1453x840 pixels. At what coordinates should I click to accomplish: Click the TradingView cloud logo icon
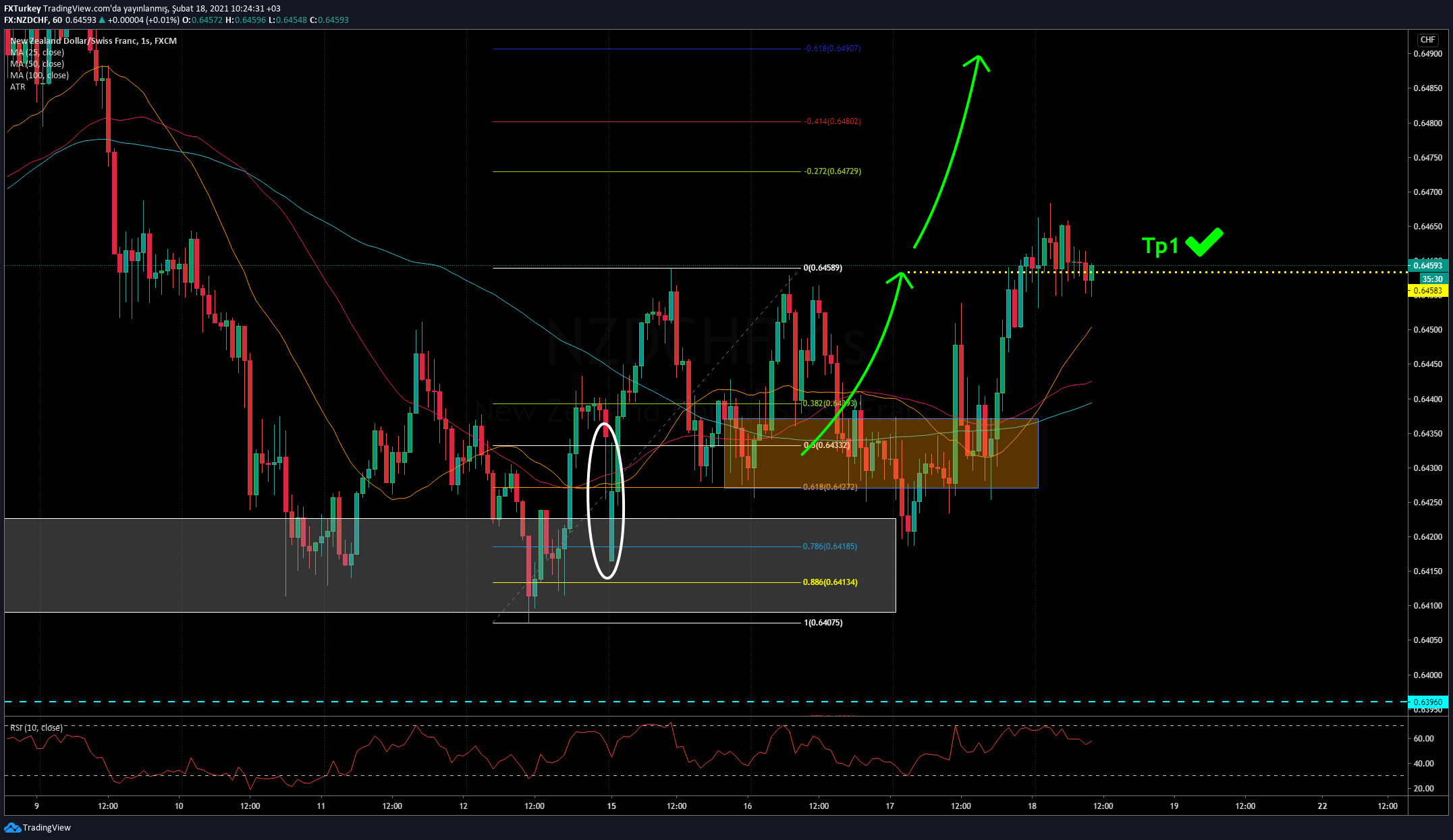pos(12,827)
